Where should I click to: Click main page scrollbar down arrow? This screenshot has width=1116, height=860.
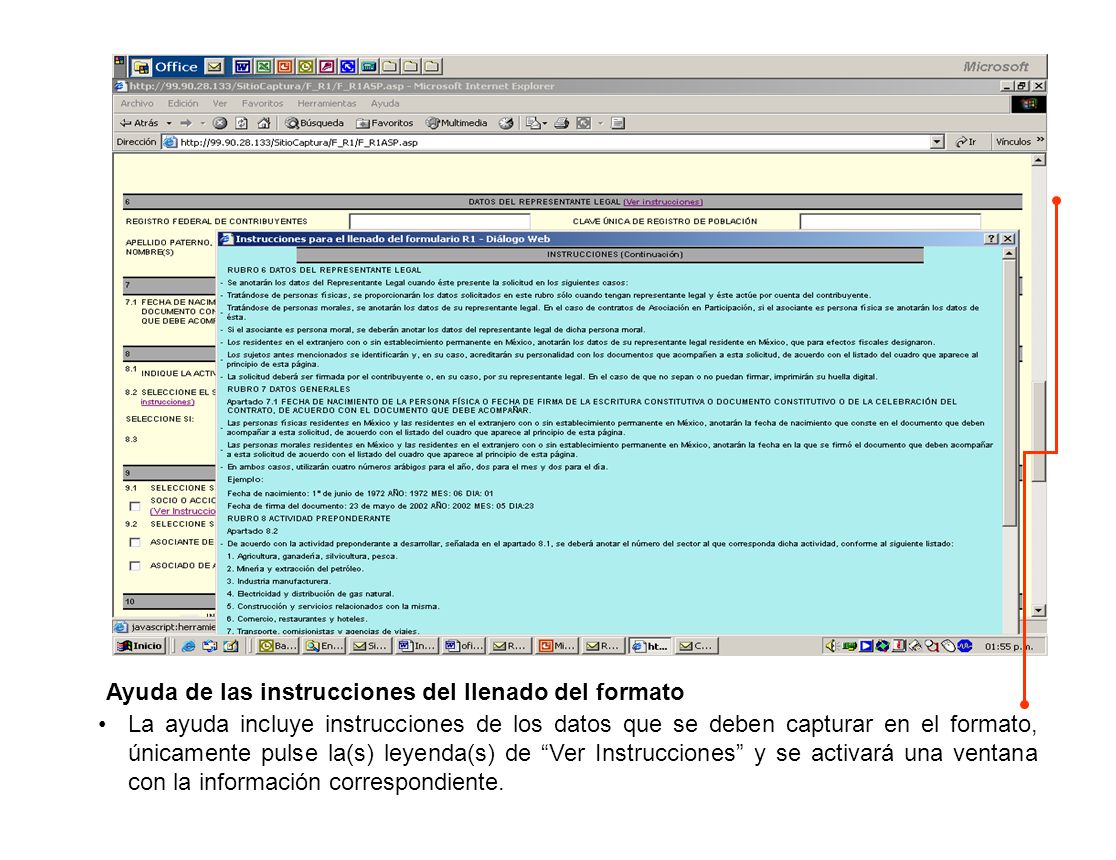[1038, 610]
